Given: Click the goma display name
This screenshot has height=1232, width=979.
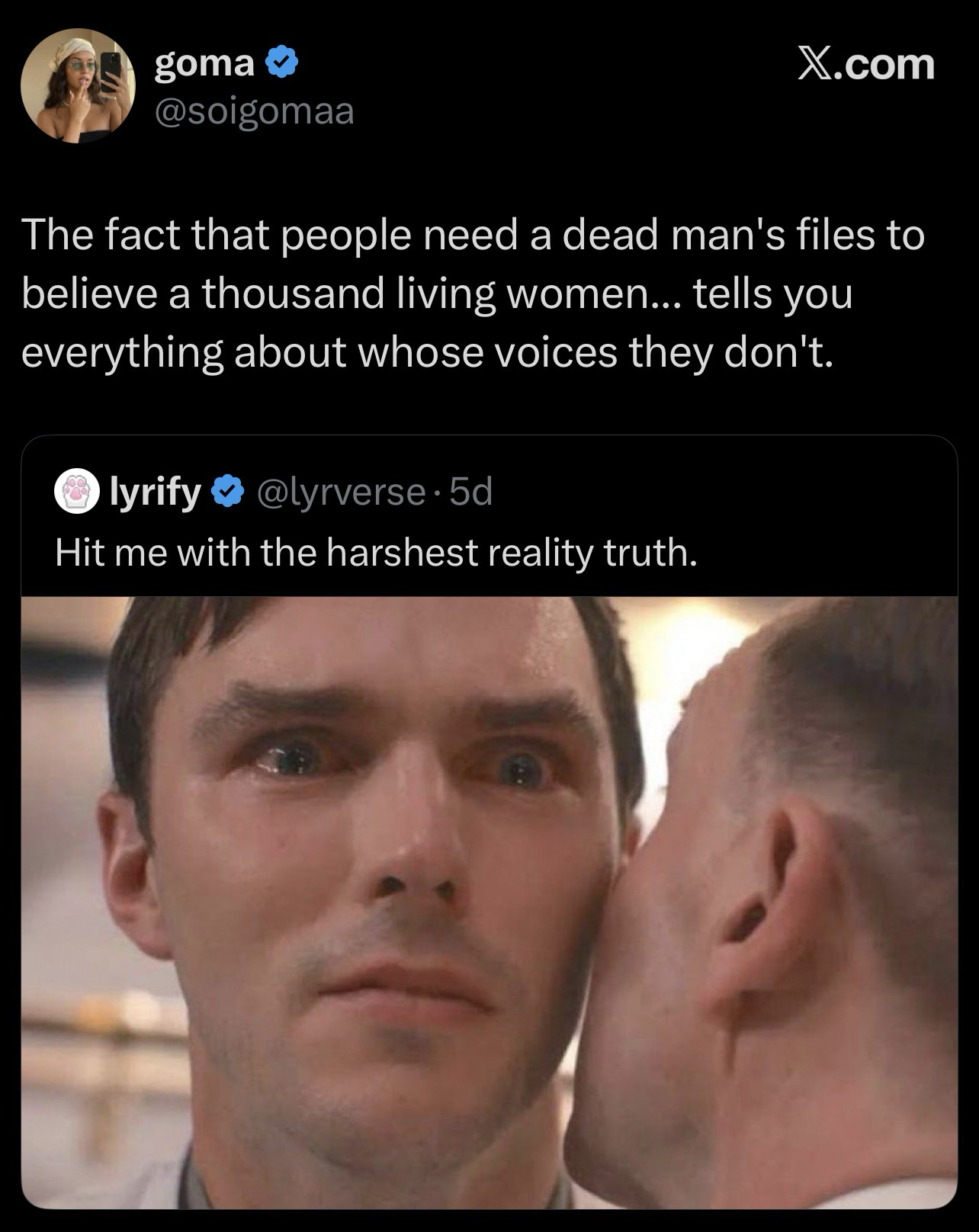Looking at the screenshot, I should pyautogui.click(x=204, y=64).
